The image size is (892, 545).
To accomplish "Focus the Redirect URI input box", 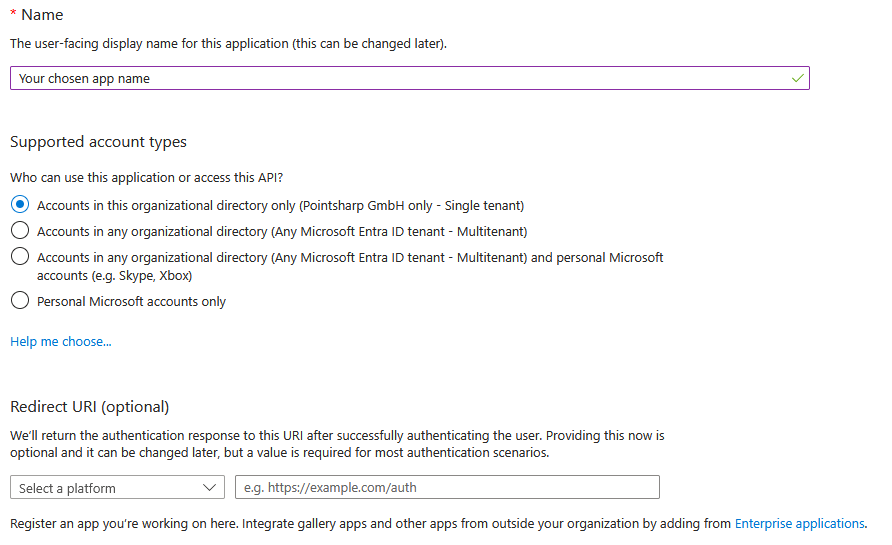I will click(x=447, y=488).
